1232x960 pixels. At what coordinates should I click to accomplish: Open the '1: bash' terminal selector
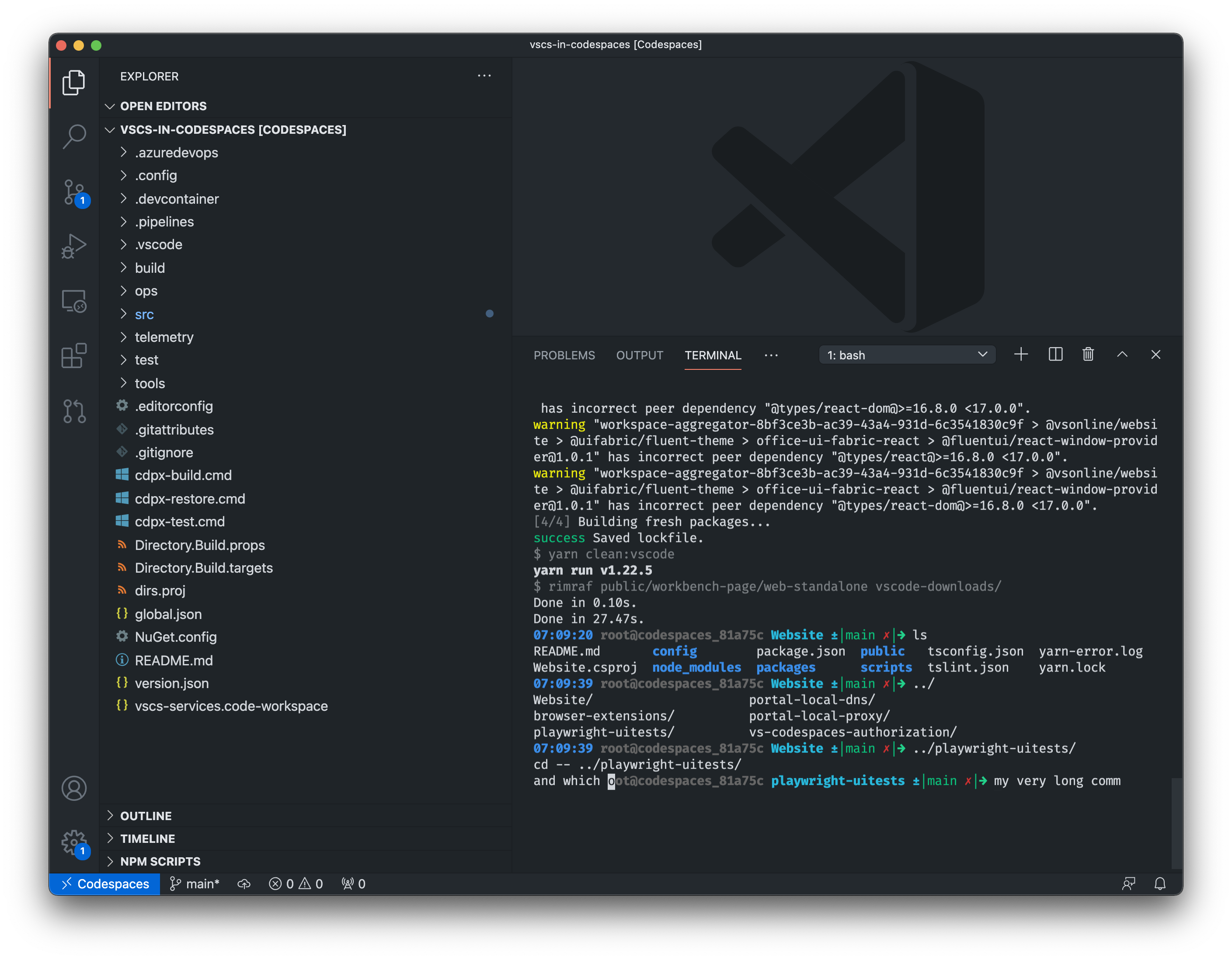(906, 354)
